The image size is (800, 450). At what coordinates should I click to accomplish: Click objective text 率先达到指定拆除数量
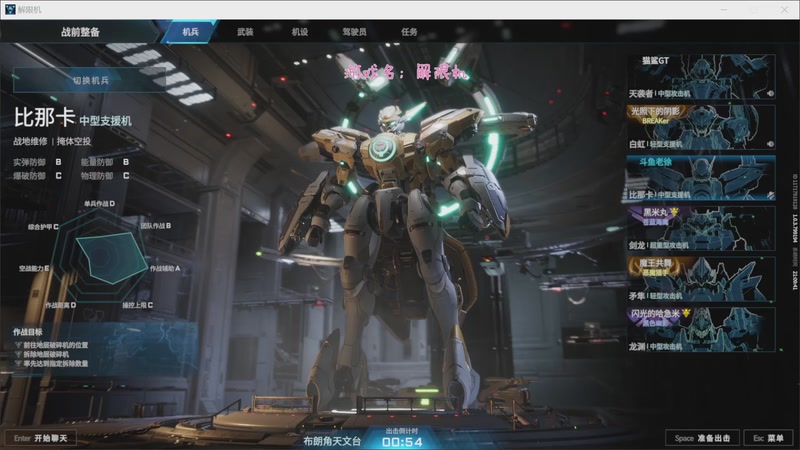[x=56, y=363]
